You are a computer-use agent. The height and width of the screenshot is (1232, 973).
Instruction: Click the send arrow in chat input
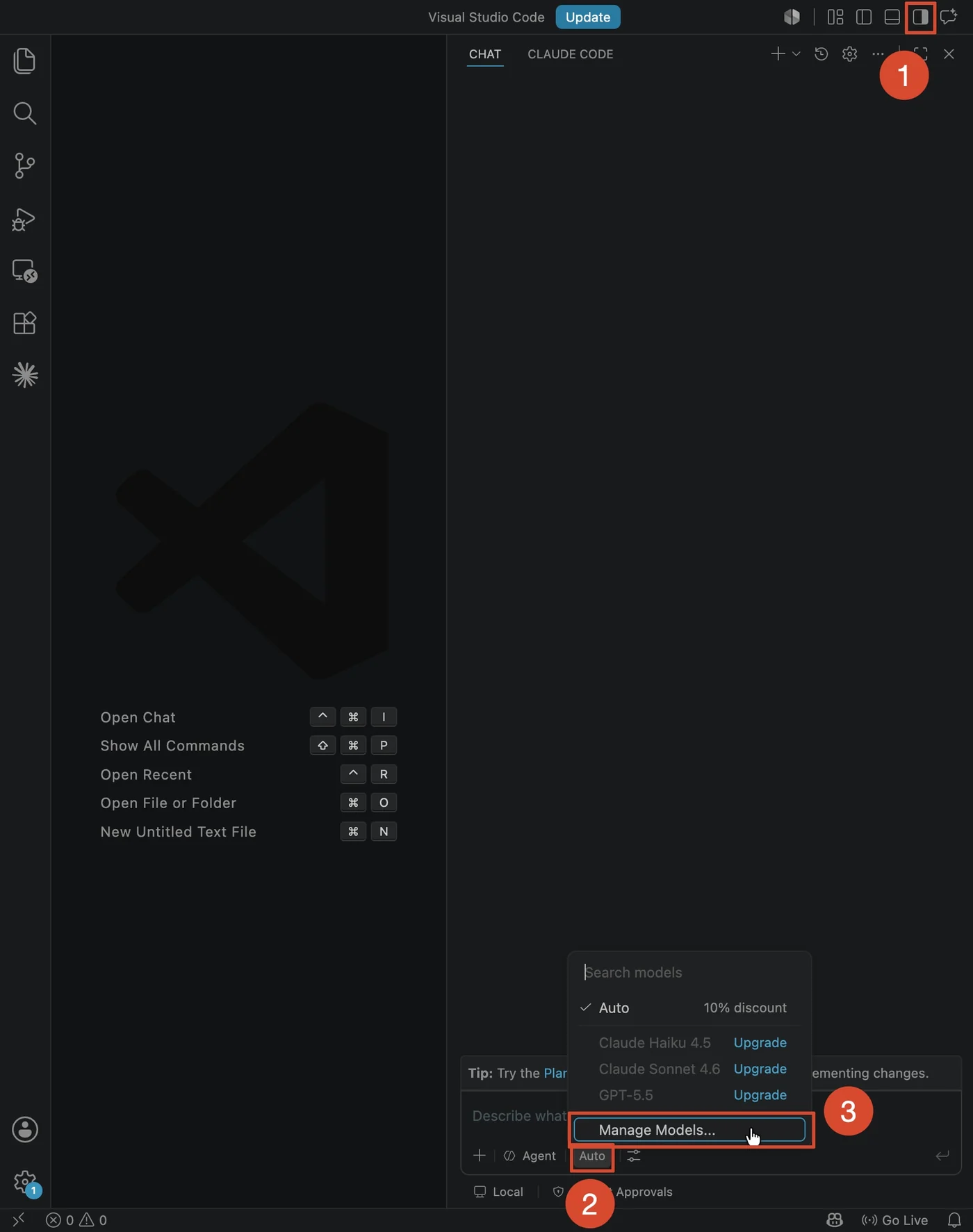942,1156
